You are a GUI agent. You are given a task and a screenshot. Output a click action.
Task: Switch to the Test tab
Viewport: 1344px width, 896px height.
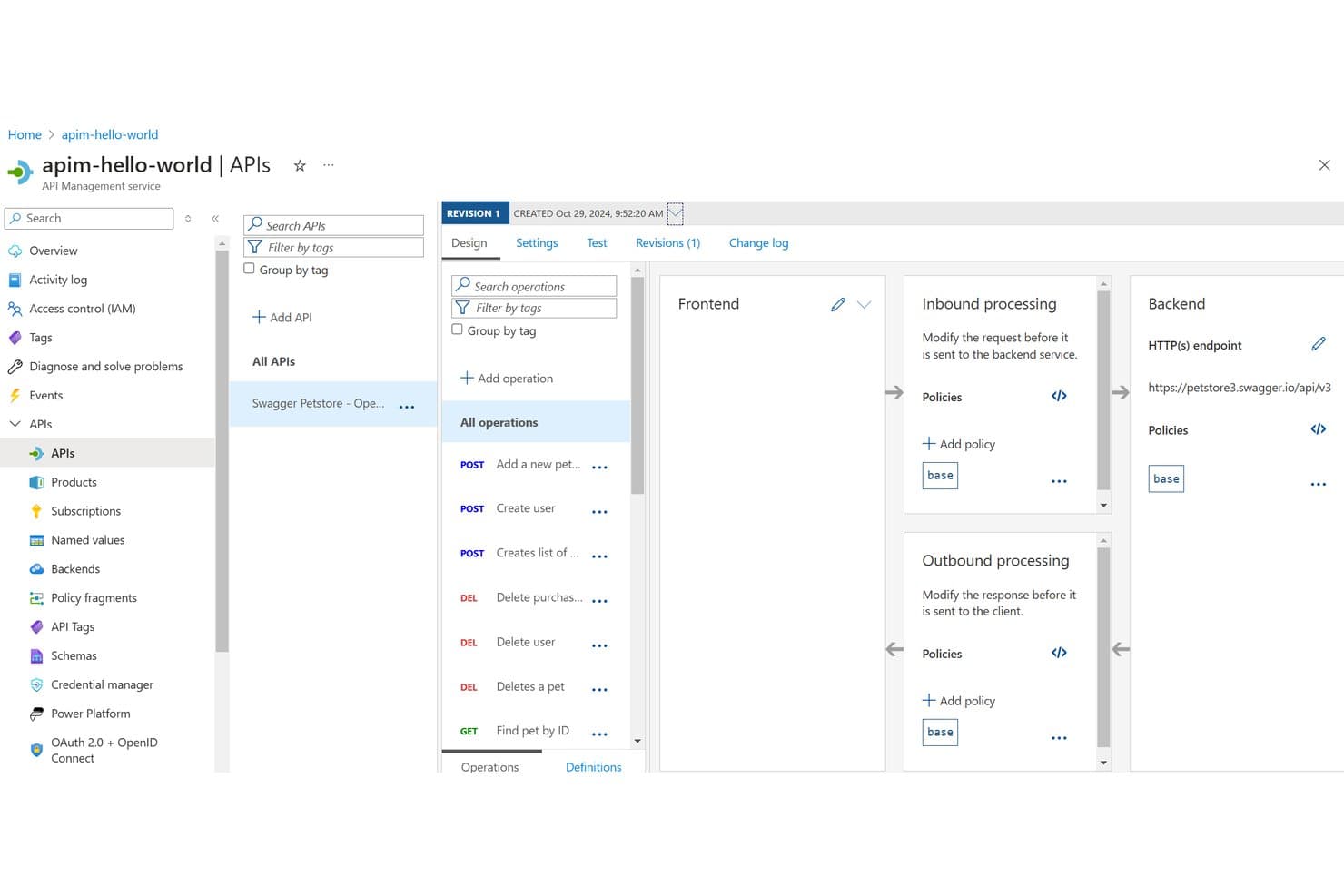(x=597, y=243)
